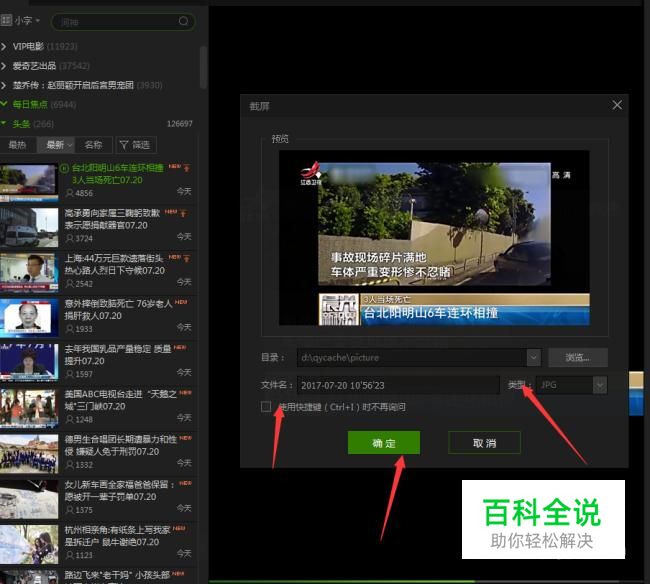Viewport: 650px width, 584px height.
Task: Click the 126697 count text
Action: (x=179, y=124)
